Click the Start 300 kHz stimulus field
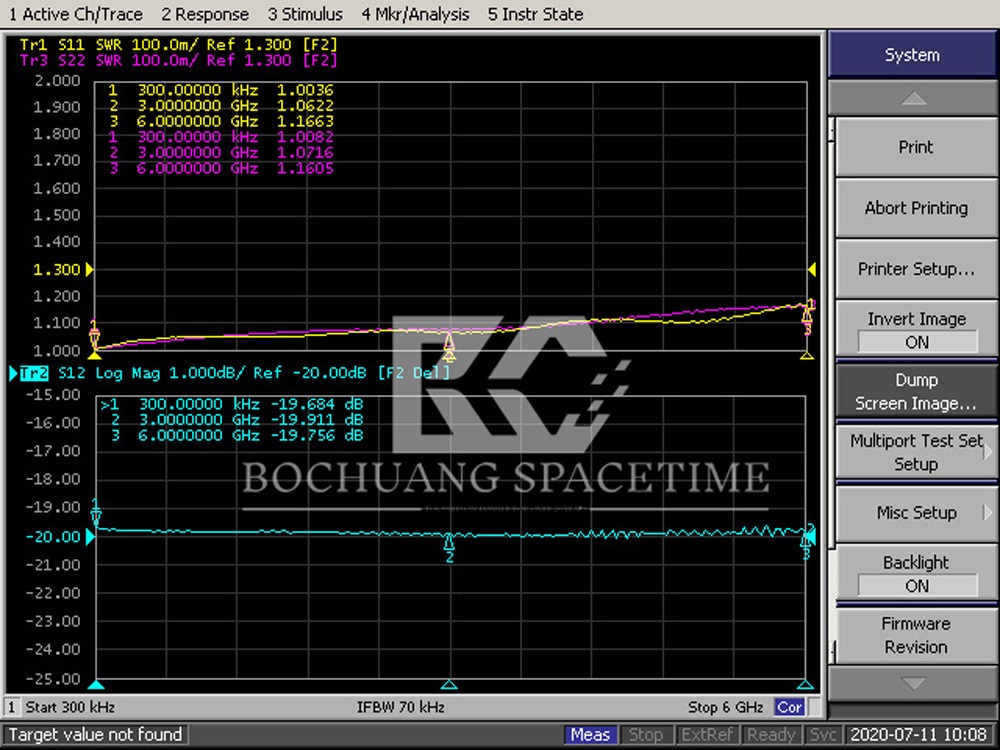Image resolution: width=1000 pixels, height=750 pixels. pyautogui.click(x=70, y=707)
